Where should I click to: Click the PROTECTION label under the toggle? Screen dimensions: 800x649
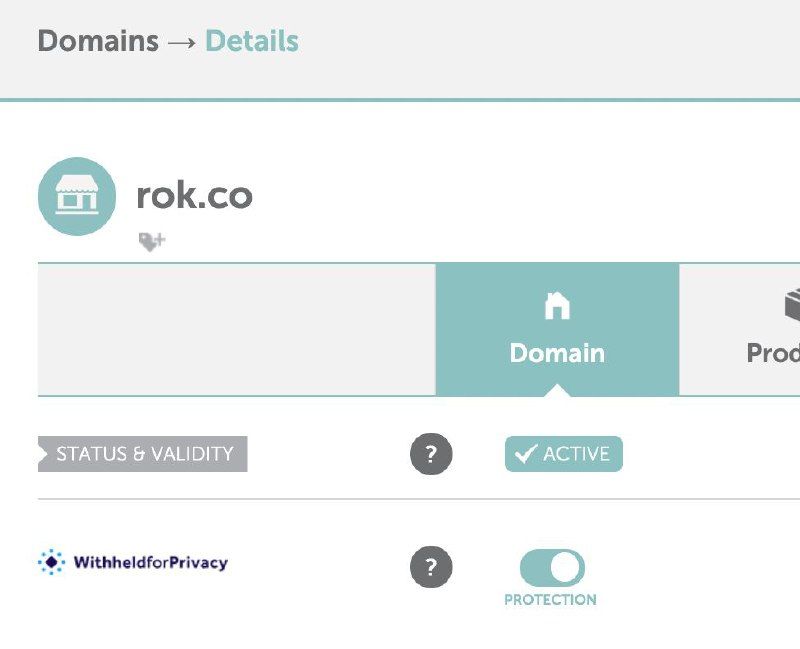tap(550, 600)
